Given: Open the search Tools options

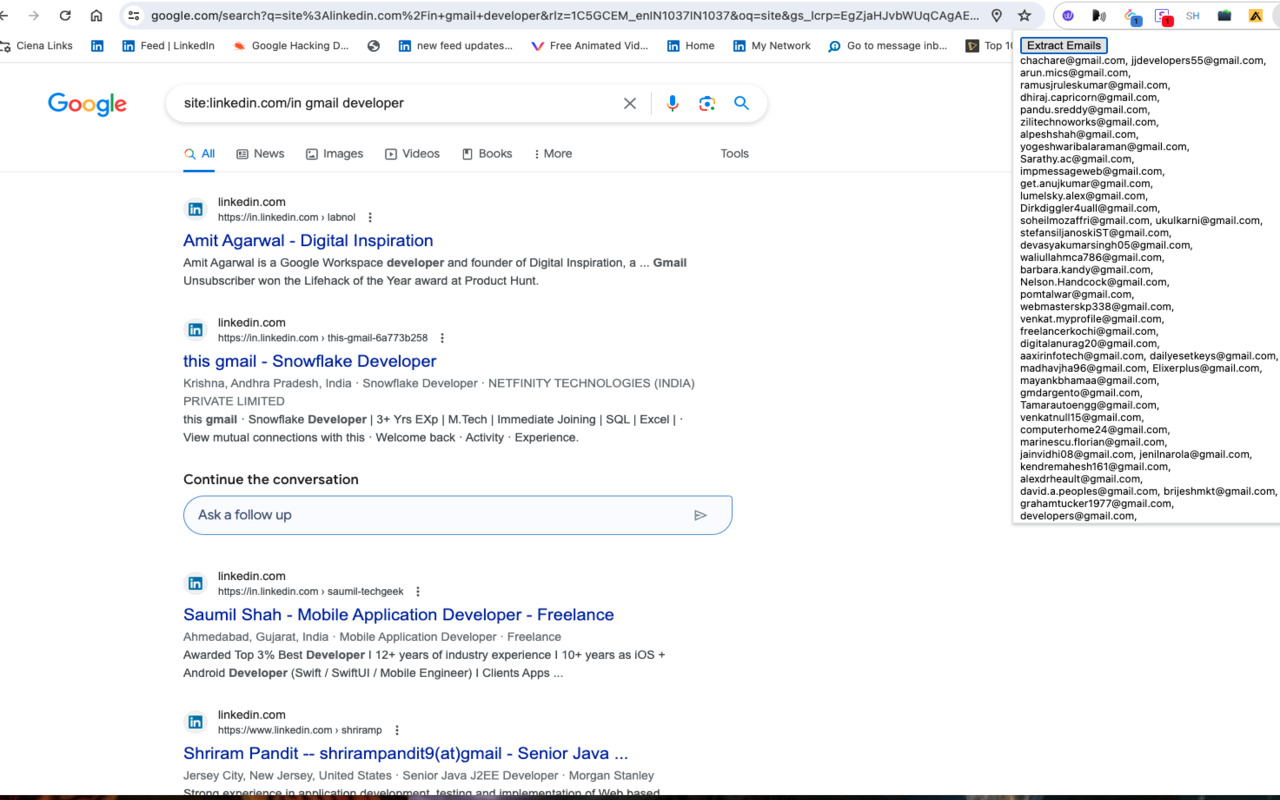Looking at the screenshot, I should pos(735,154).
